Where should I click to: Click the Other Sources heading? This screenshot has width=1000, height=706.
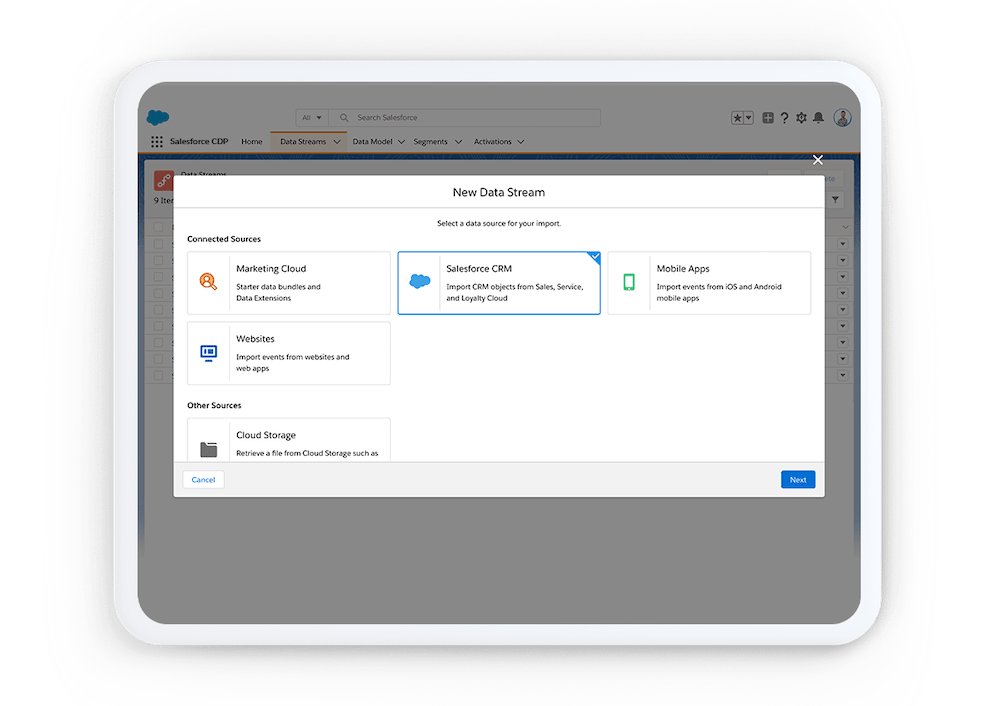pyautogui.click(x=214, y=406)
